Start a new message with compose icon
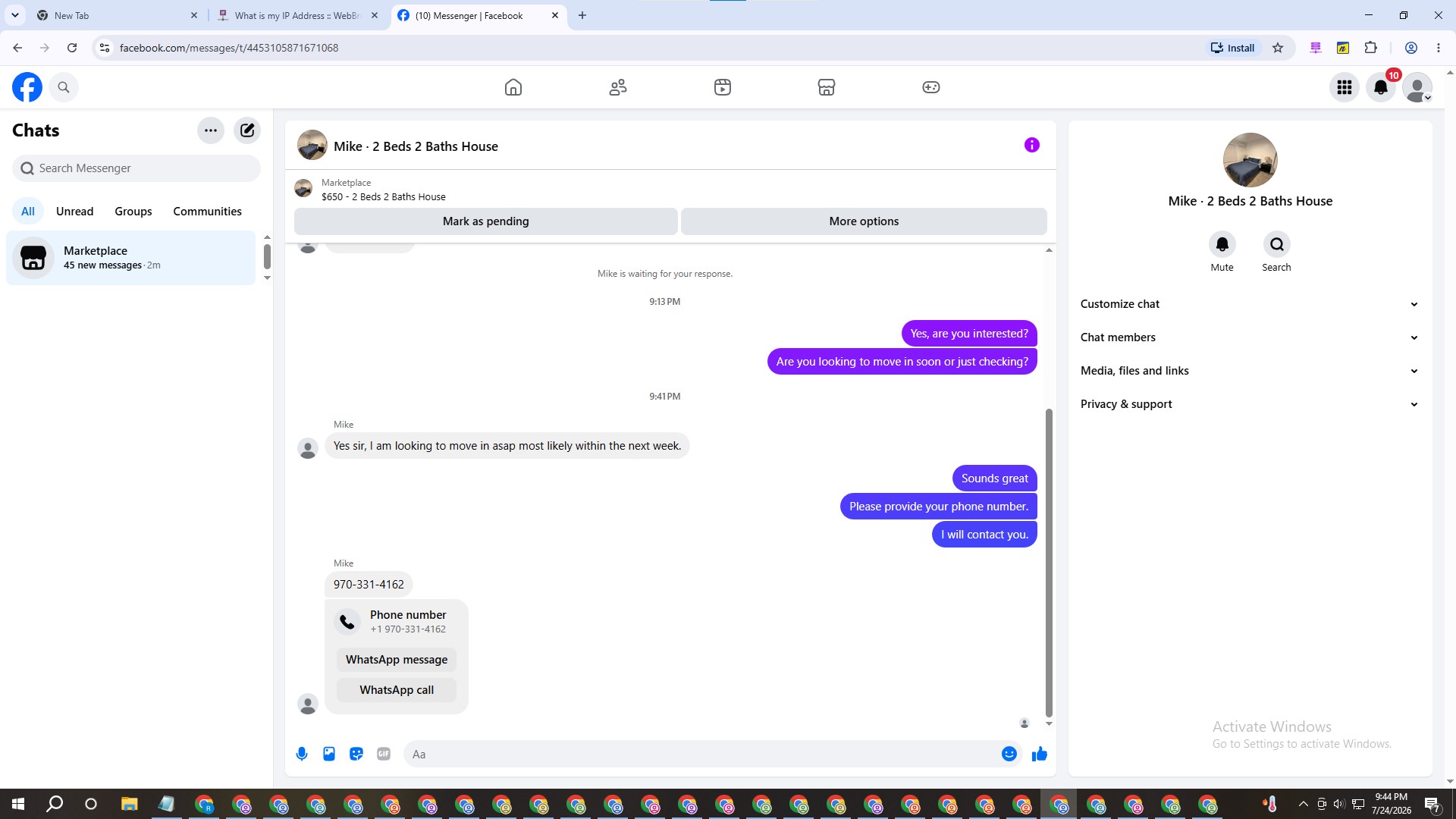The image size is (1456, 819). [x=247, y=130]
